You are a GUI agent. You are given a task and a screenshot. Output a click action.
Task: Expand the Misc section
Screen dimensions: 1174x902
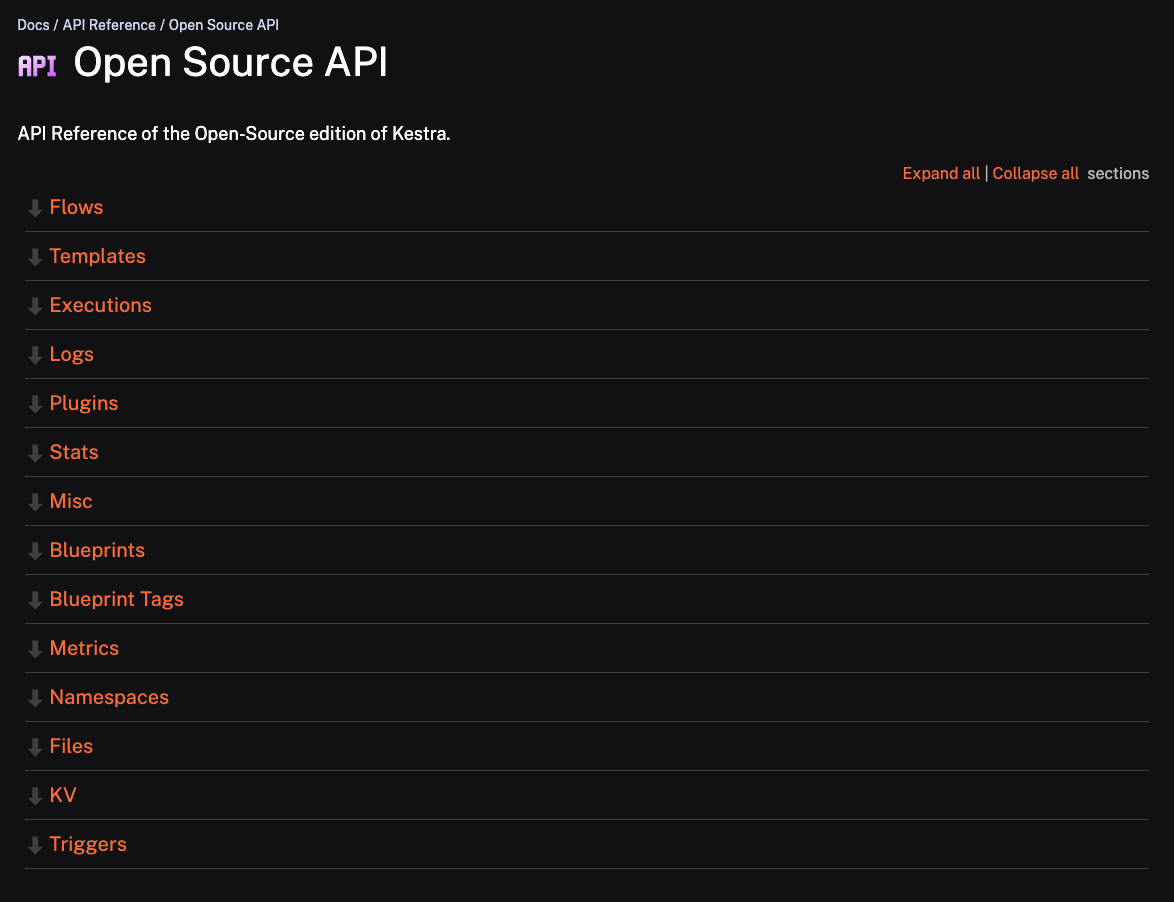click(71, 501)
